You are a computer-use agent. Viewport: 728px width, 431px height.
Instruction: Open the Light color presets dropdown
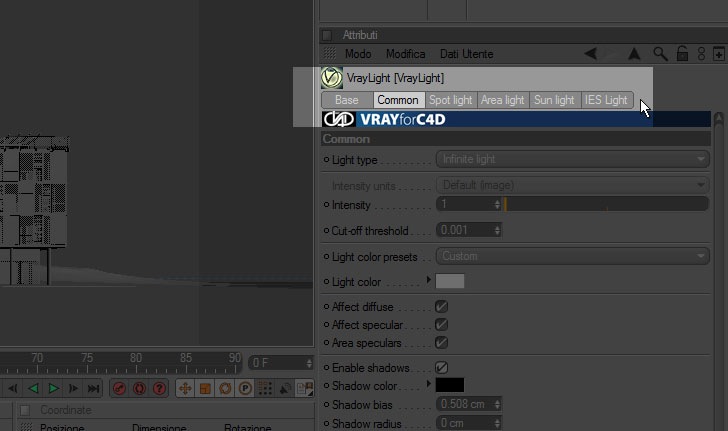(572, 256)
